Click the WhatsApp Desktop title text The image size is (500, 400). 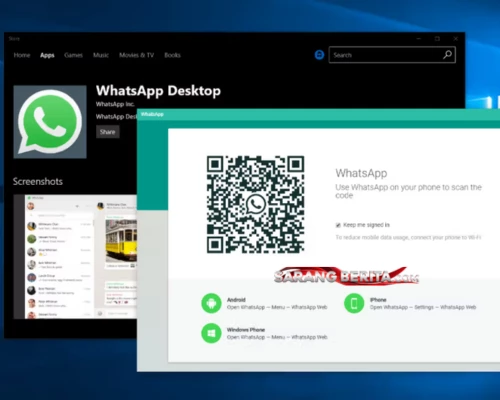[x=158, y=91]
